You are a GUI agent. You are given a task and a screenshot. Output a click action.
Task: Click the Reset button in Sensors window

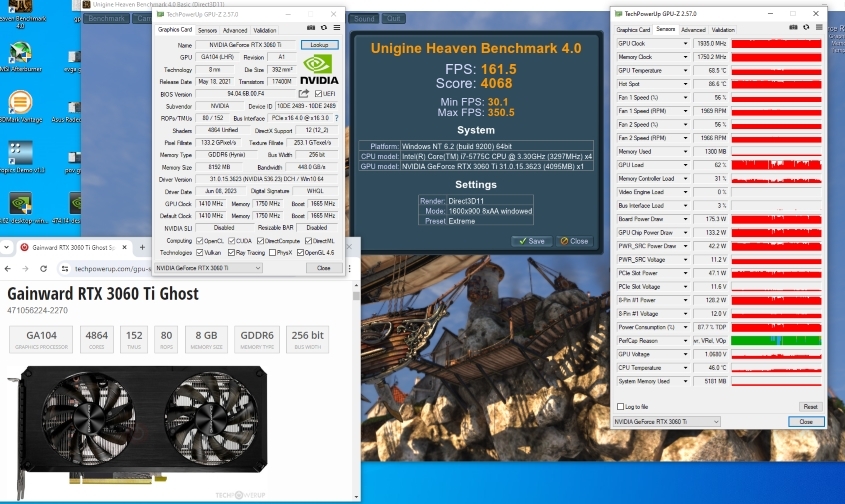pyautogui.click(x=810, y=406)
